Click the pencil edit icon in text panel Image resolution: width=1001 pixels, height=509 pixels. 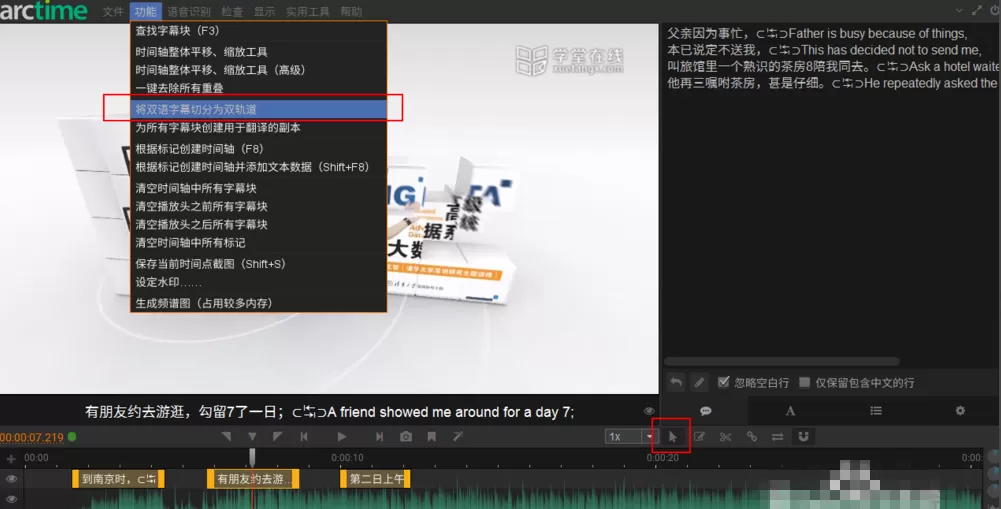click(x=700, y=383)
